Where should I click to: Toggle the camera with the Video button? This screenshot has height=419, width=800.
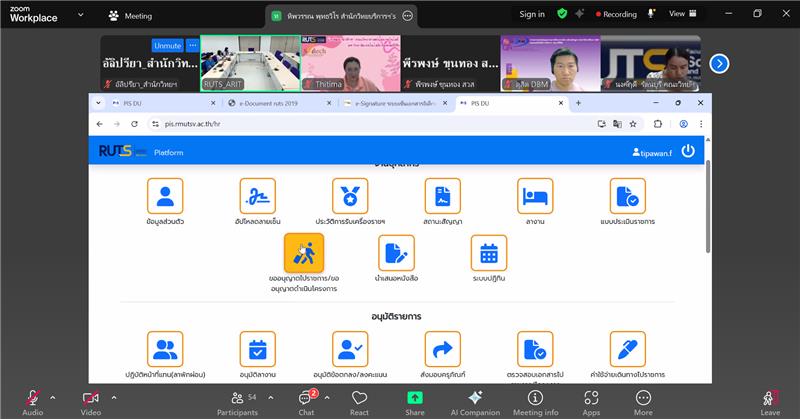click(90, 398)
